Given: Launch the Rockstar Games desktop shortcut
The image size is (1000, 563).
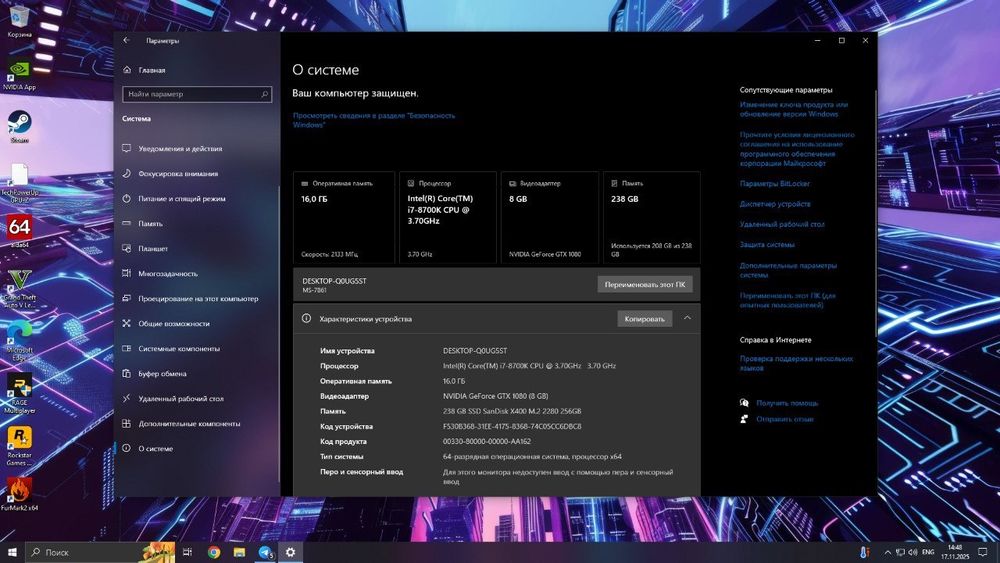Looking at the screenshot, I should click(19, 445).
